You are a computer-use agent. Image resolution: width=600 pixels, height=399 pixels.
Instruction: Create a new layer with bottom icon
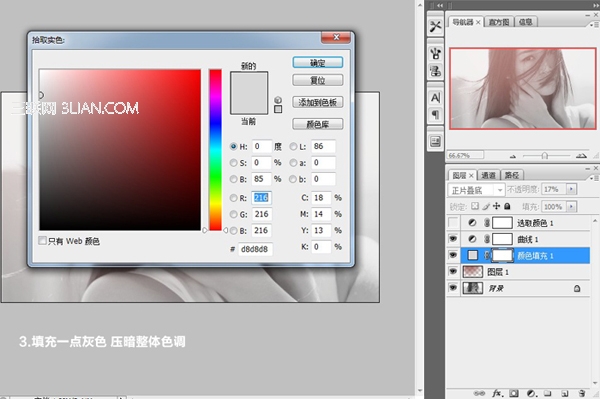pyautogui.click(x=565, y=393)
